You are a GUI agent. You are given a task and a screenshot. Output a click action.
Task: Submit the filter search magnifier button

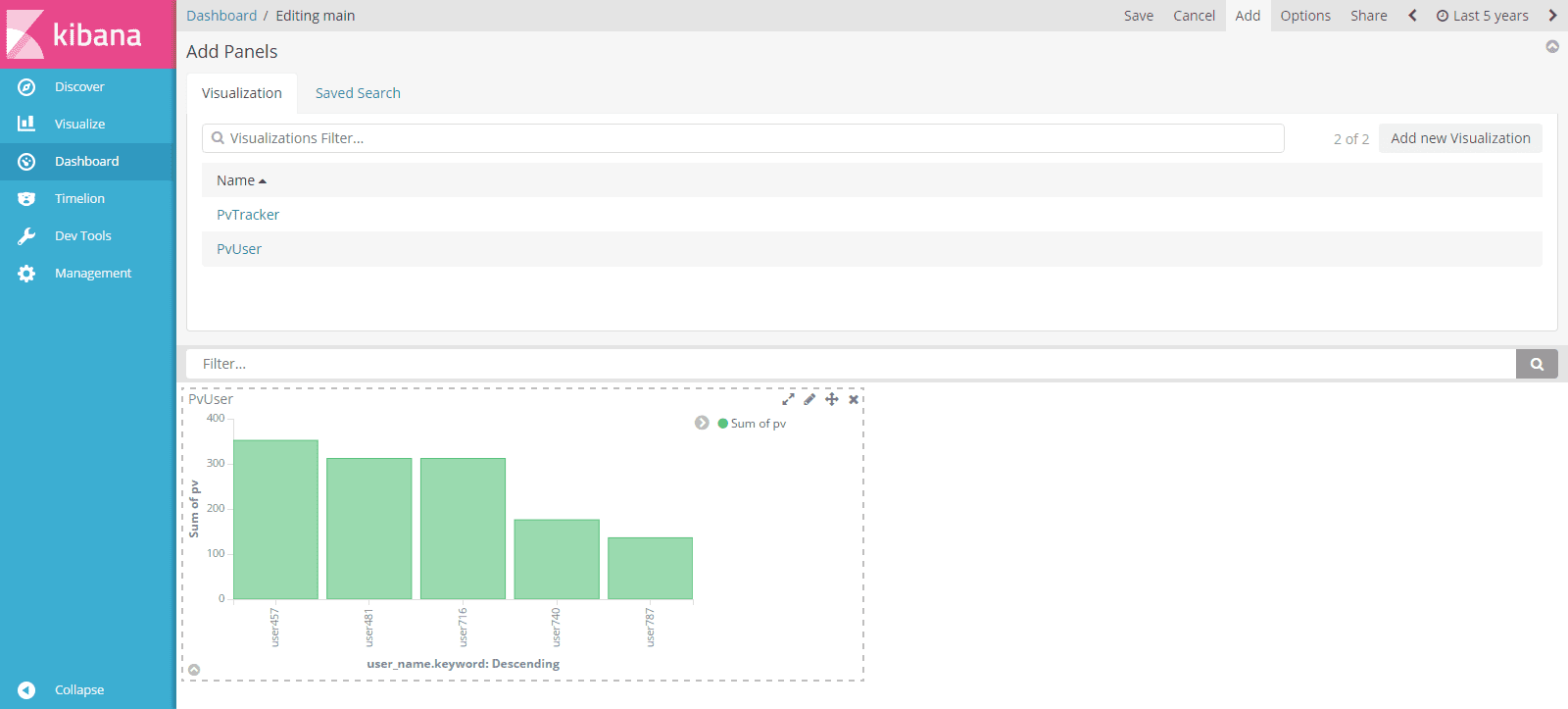1537,364
